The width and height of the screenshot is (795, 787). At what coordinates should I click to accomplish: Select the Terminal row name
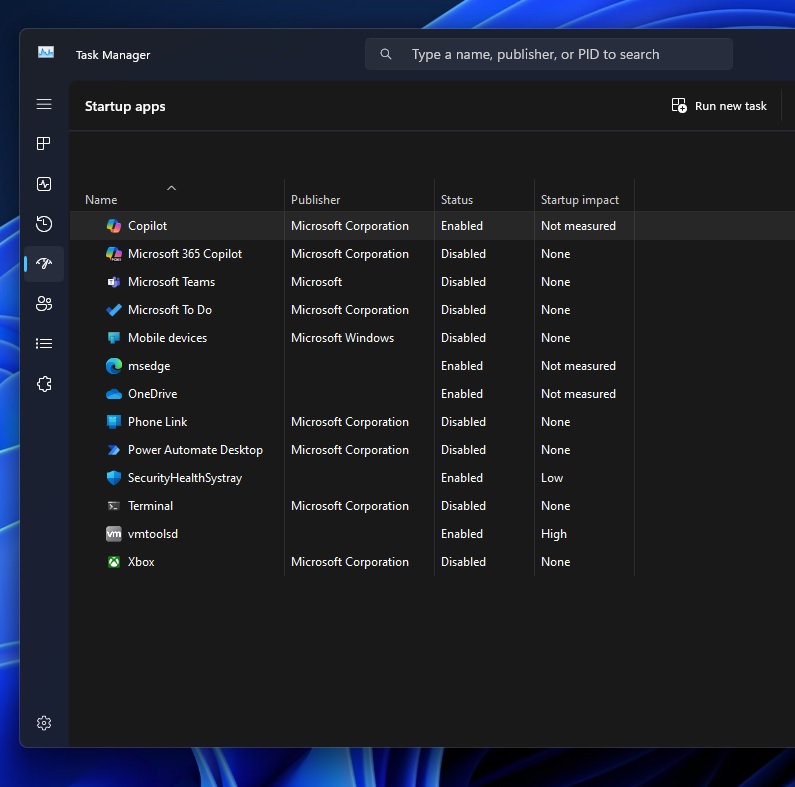(150, 506)
